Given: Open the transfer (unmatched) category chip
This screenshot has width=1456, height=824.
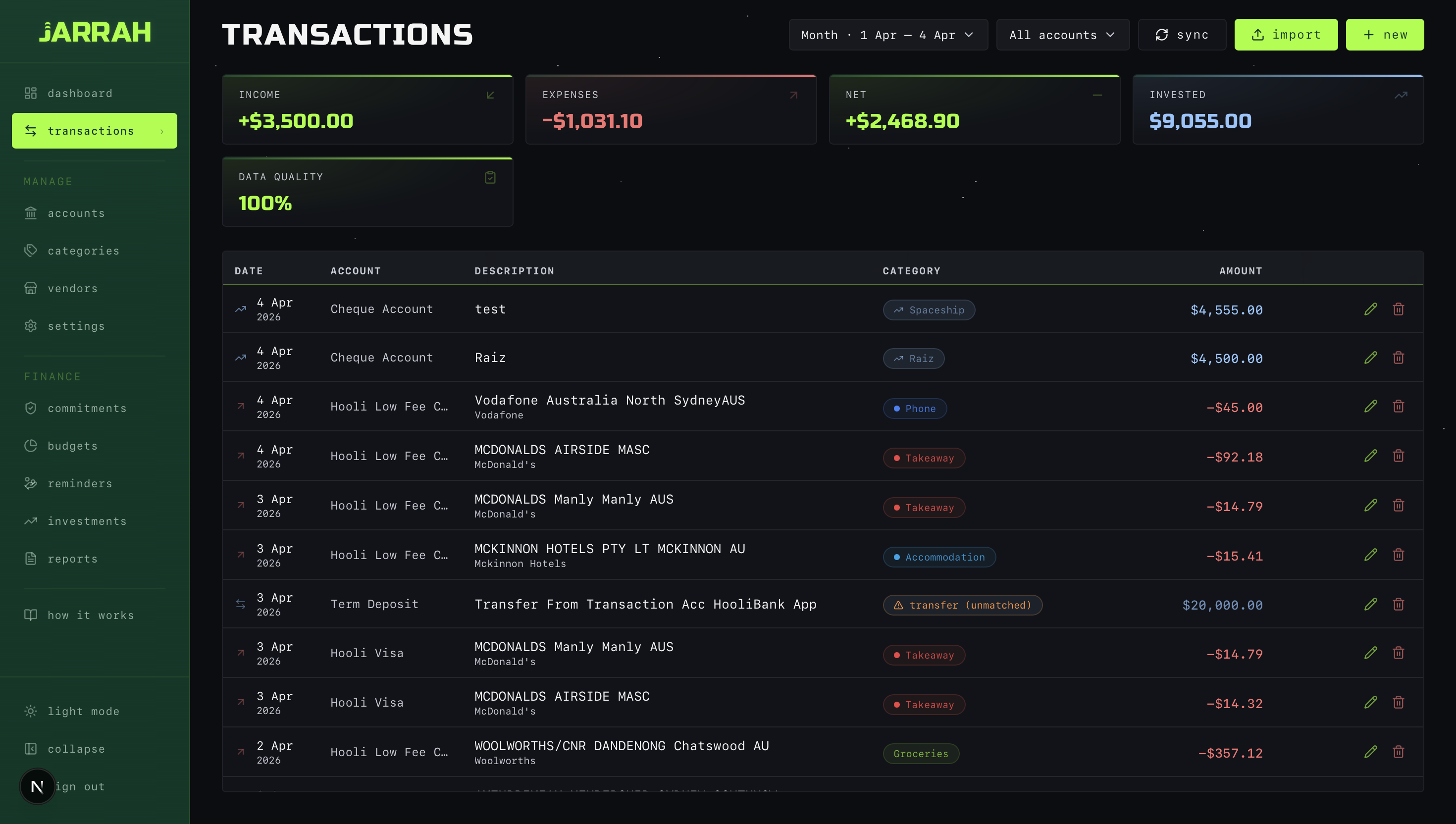Looking at the screenshot, I should pyautogui.click(x=963, y=605).
